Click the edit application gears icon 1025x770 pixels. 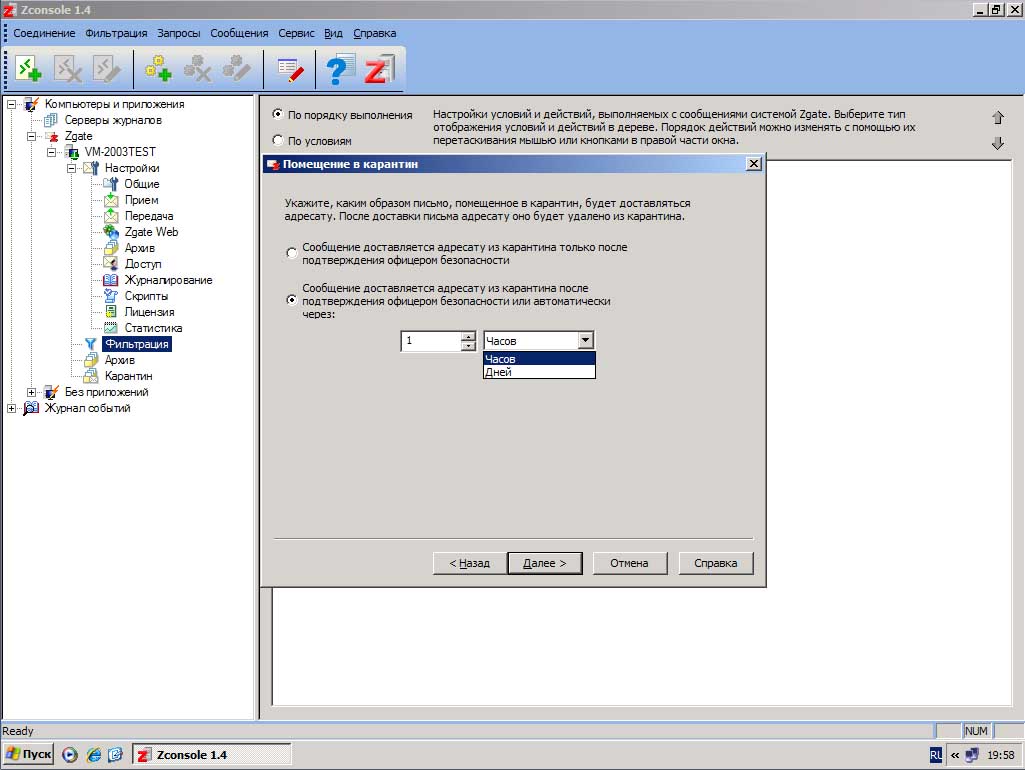coord(236,69)
